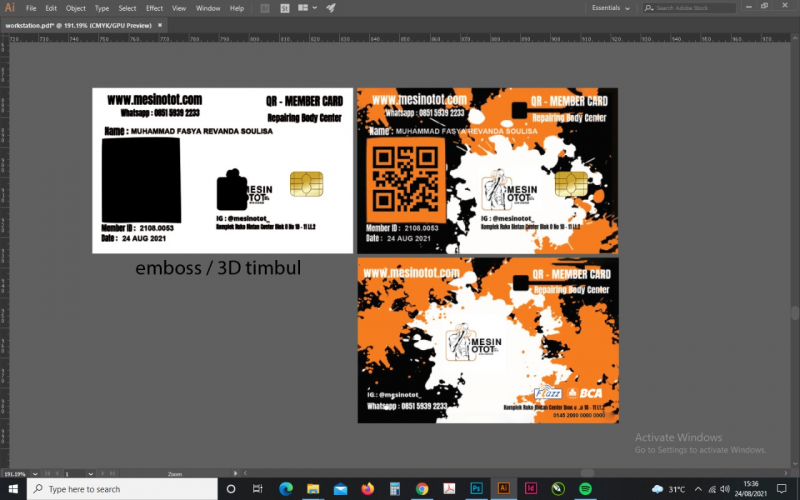This screenshot has width=800, height=500.
Task: Open the Window menu
Action: 208,8
